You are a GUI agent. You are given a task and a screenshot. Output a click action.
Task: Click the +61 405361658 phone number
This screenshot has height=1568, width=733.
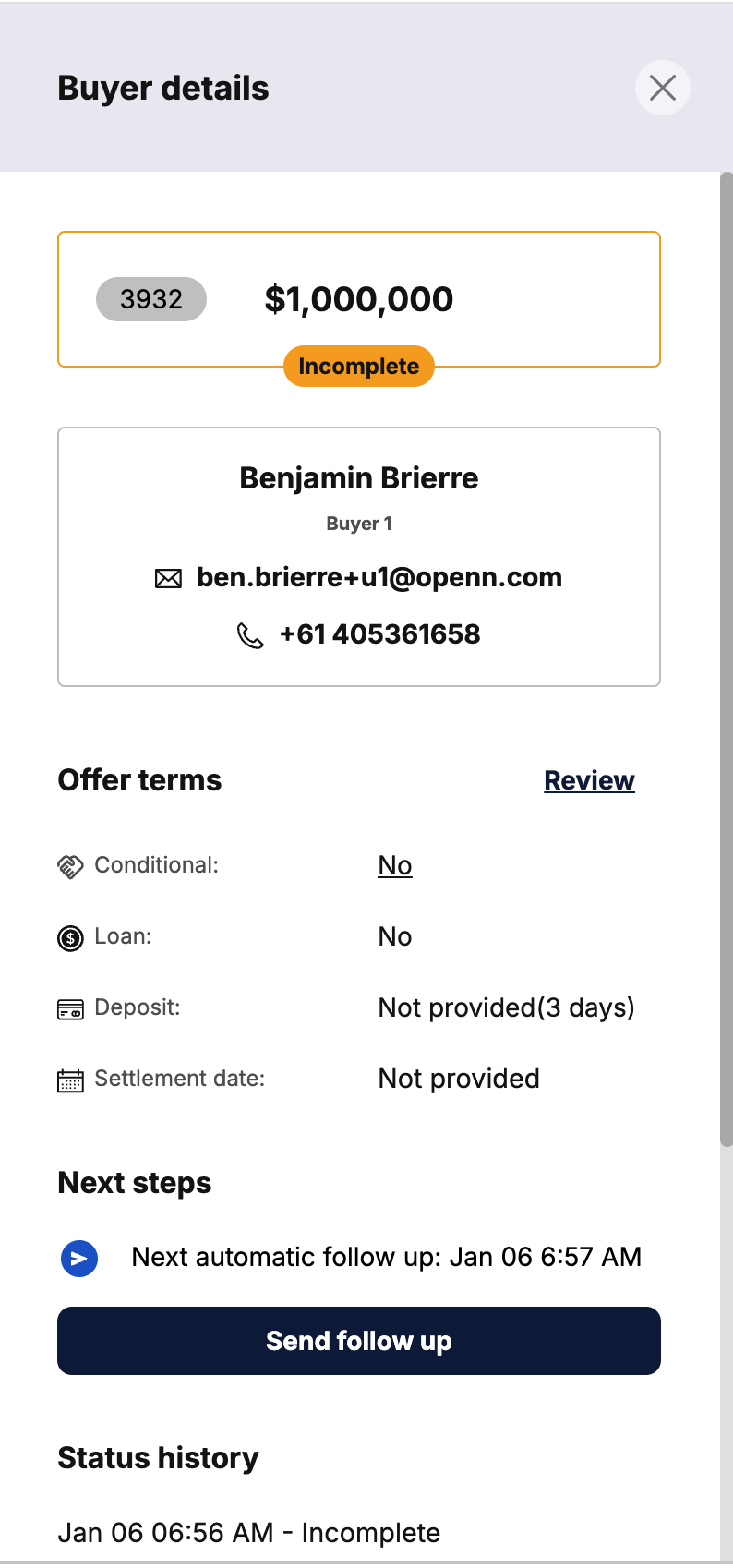[x=379, y=634]
